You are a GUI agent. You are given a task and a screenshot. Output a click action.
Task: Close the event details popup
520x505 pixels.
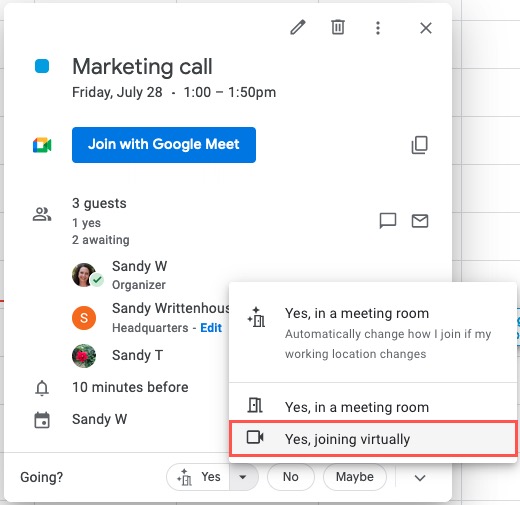pyautogui.click(x=426, y=28)
